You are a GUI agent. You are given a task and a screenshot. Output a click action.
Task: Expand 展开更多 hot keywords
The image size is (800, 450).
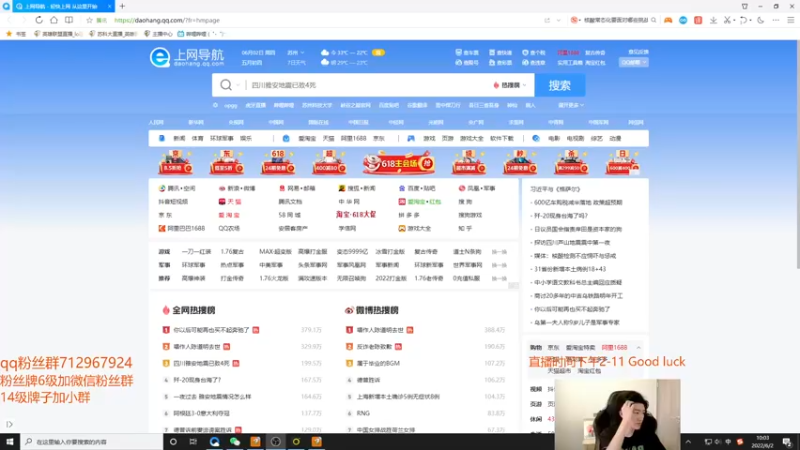571,105
